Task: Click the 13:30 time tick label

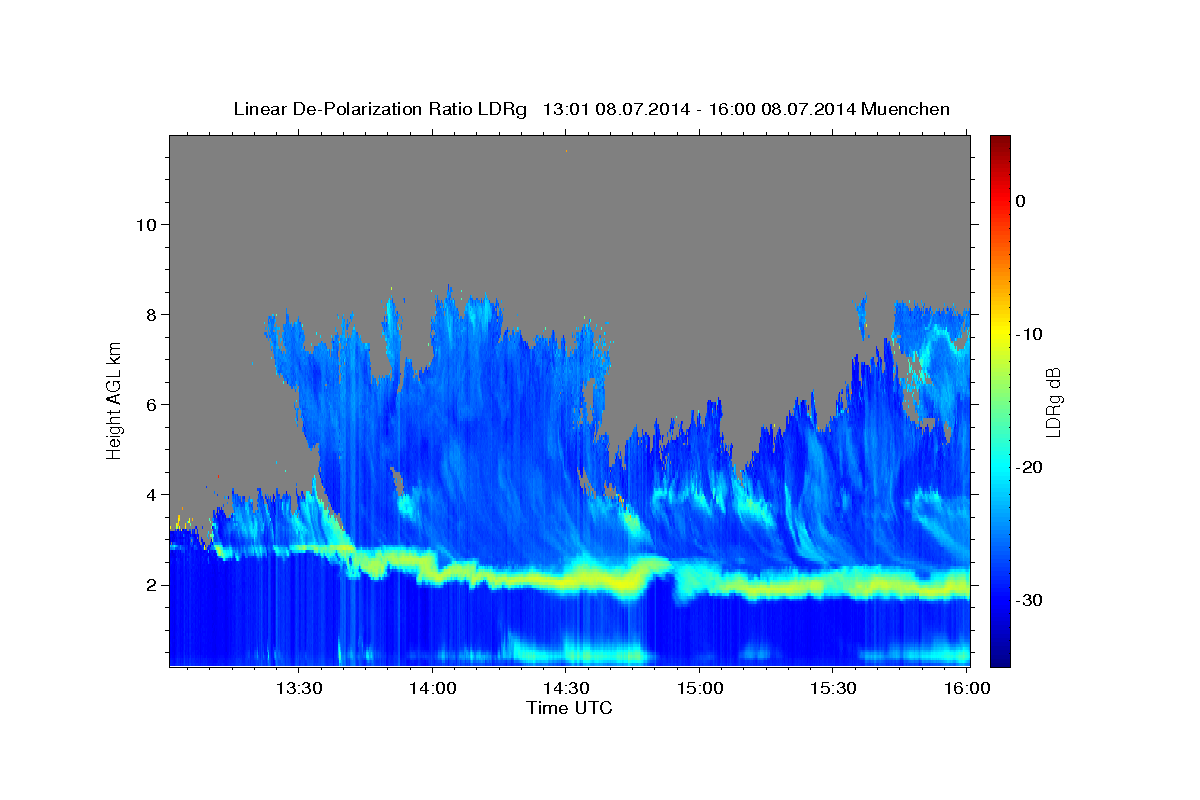Action: [x=299, y=688]
